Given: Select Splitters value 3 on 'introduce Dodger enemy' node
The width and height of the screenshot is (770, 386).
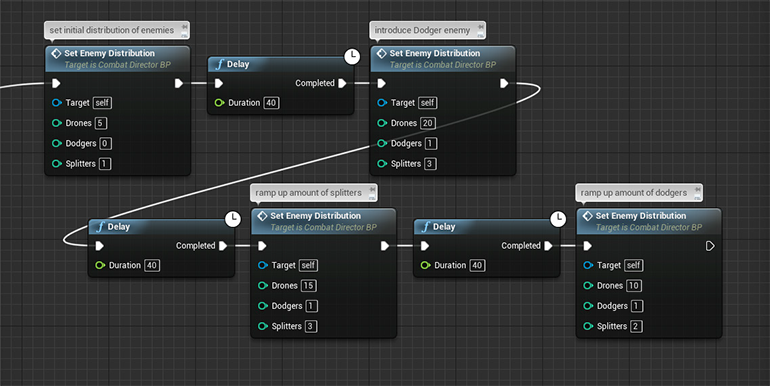Looking at the screenshot, I should point(430,164).
